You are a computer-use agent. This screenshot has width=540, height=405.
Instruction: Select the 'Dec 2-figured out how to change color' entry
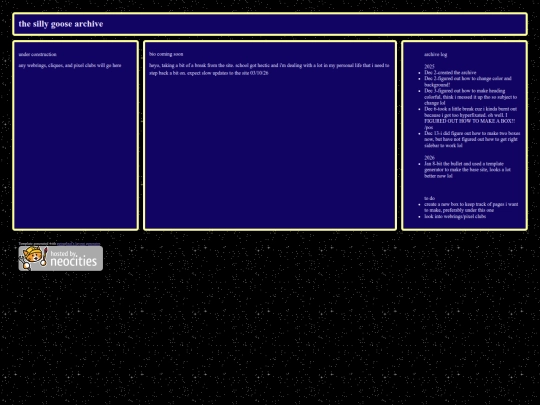click(468, 82)
